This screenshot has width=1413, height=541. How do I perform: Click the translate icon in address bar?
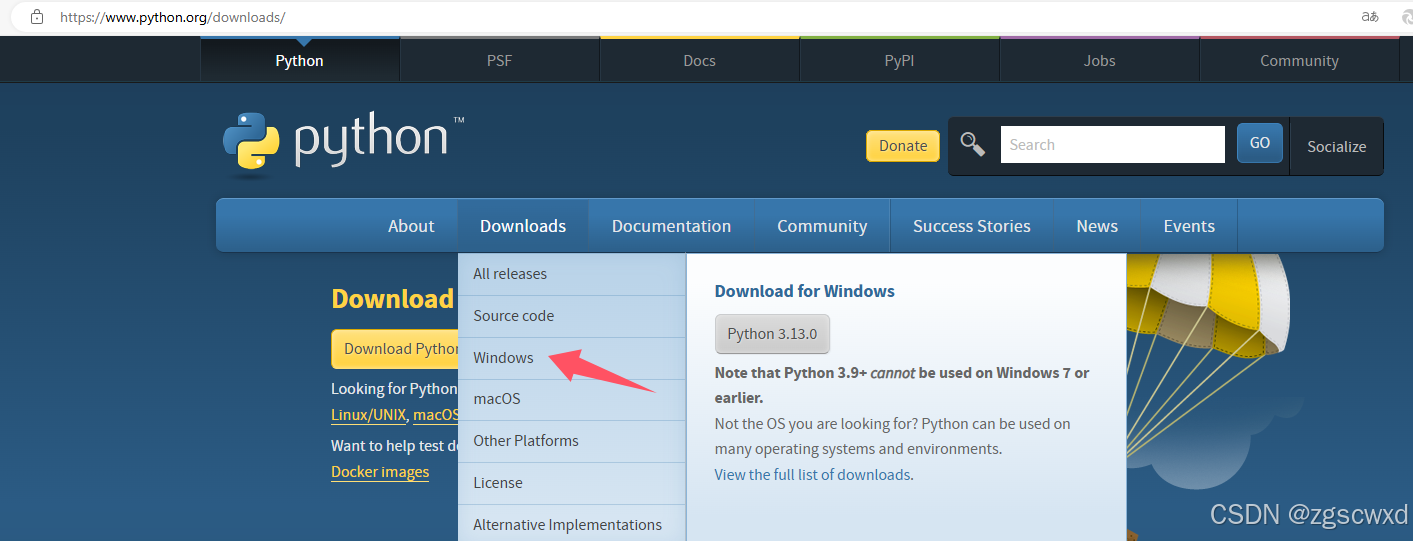pos(1370,17)
